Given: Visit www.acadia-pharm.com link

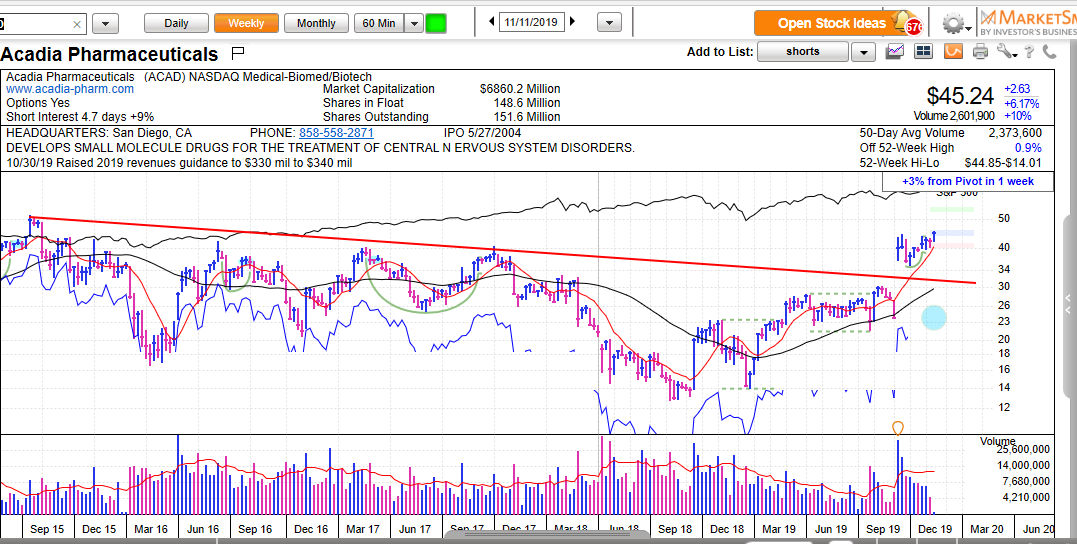Looking at the screenshot, I should point(70,89).
